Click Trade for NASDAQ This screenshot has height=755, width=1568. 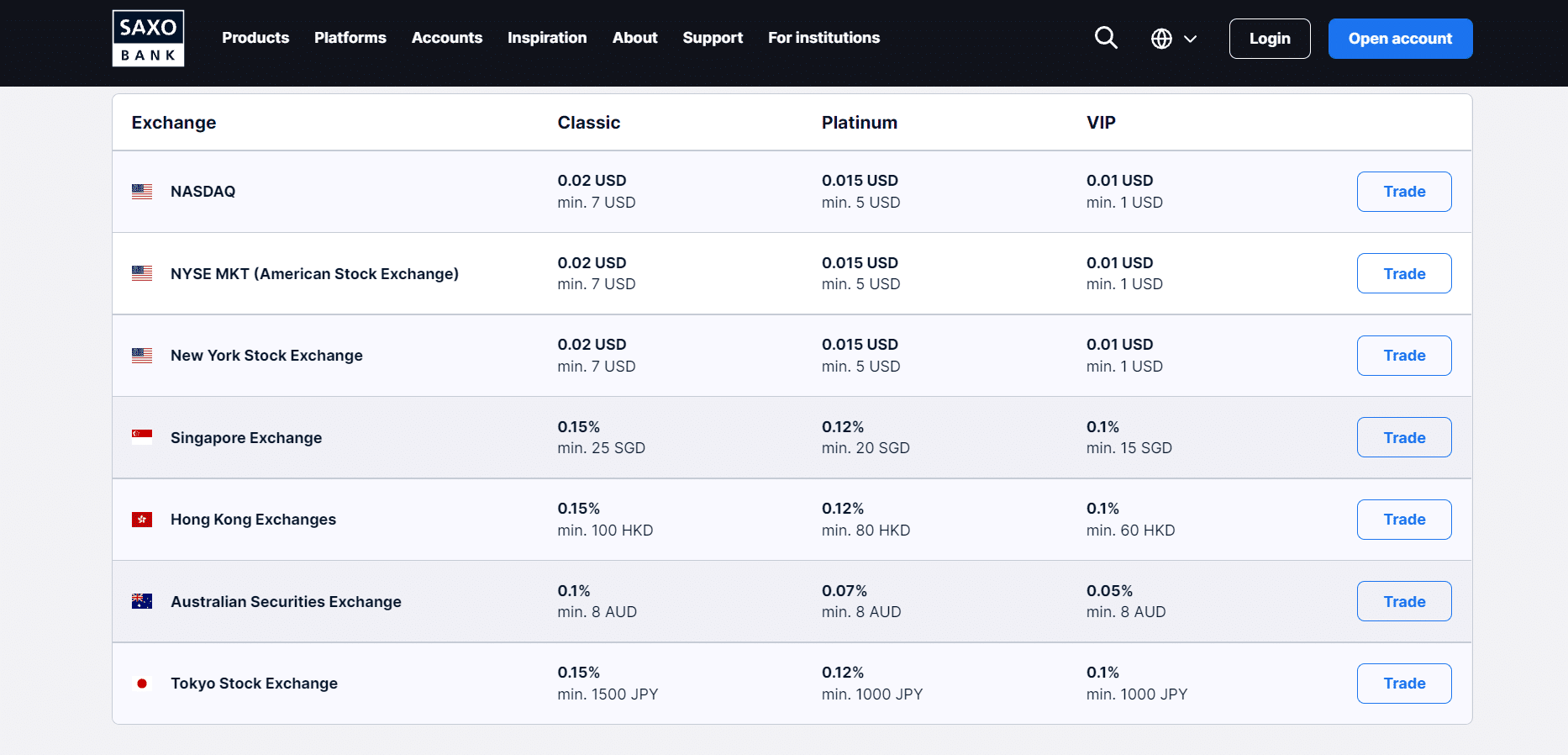click(1404, 192)
